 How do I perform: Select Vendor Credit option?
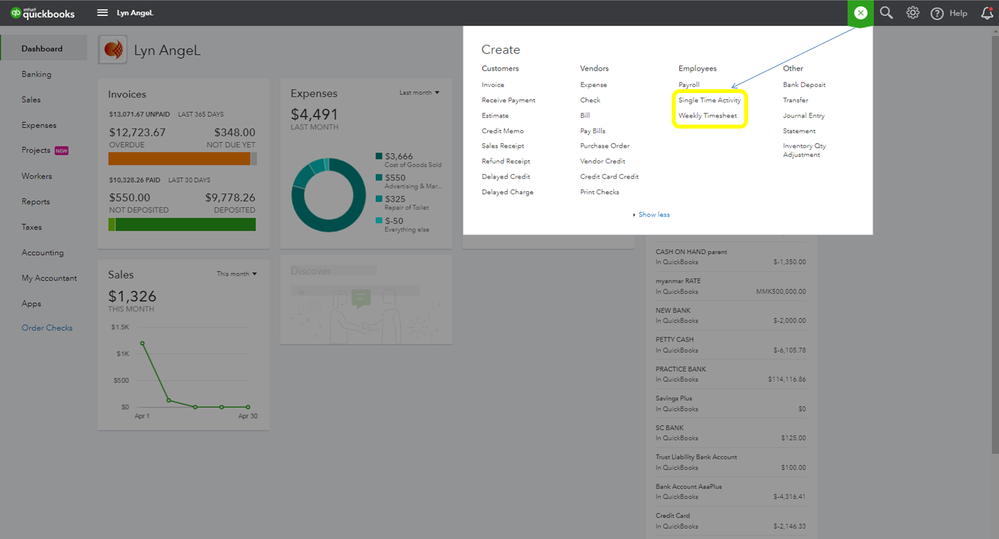[x=603, y=161]
